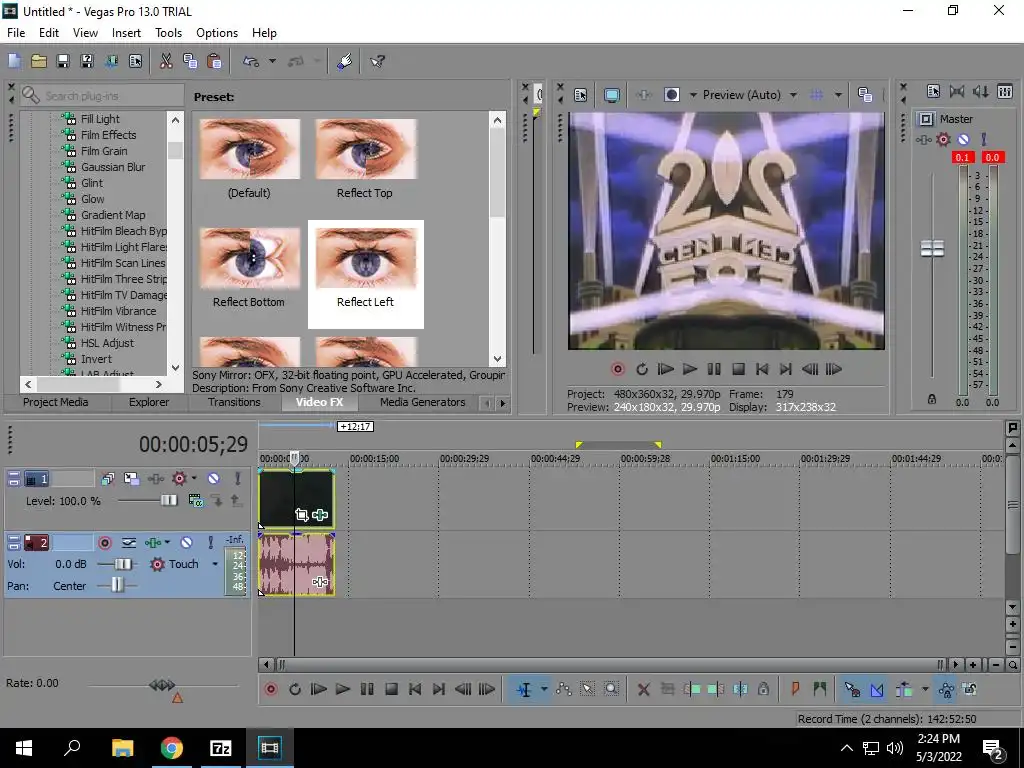Adjust audio track Pan slider
Viewport: 1024px width, 768px height.
pos(117,584)
